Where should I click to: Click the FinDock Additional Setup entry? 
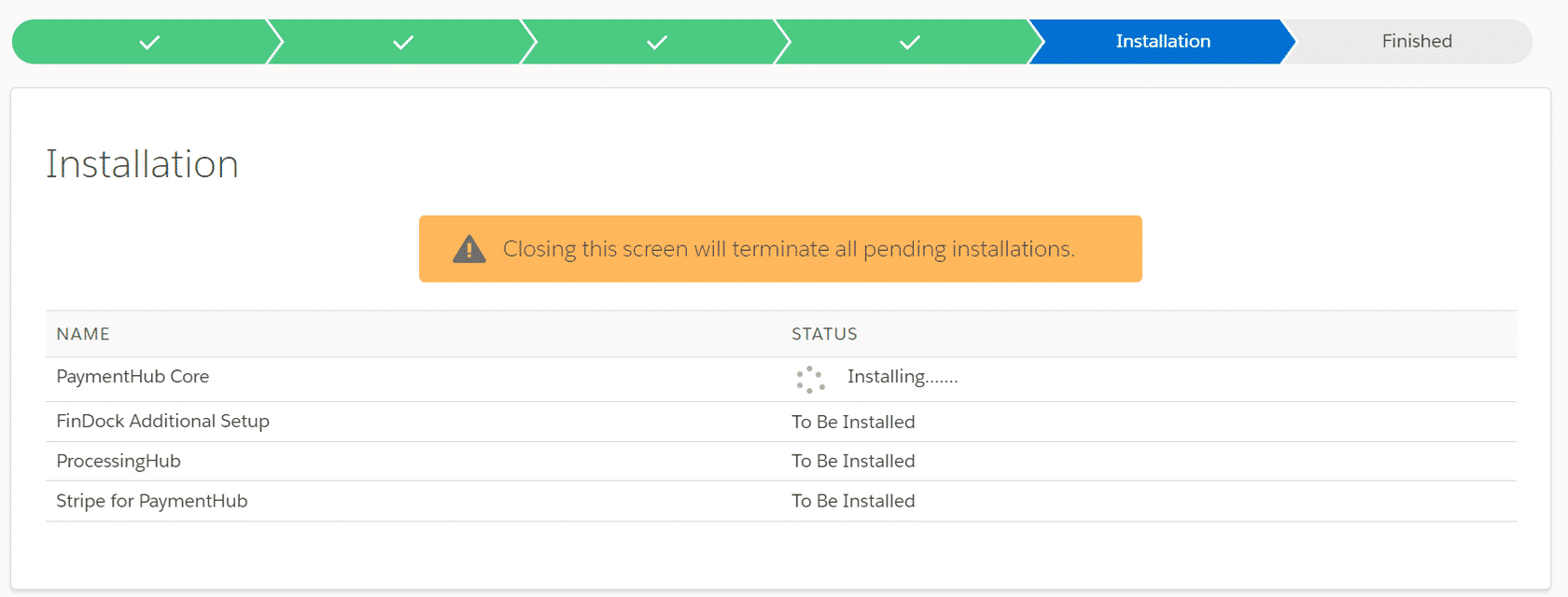point(162,421)
